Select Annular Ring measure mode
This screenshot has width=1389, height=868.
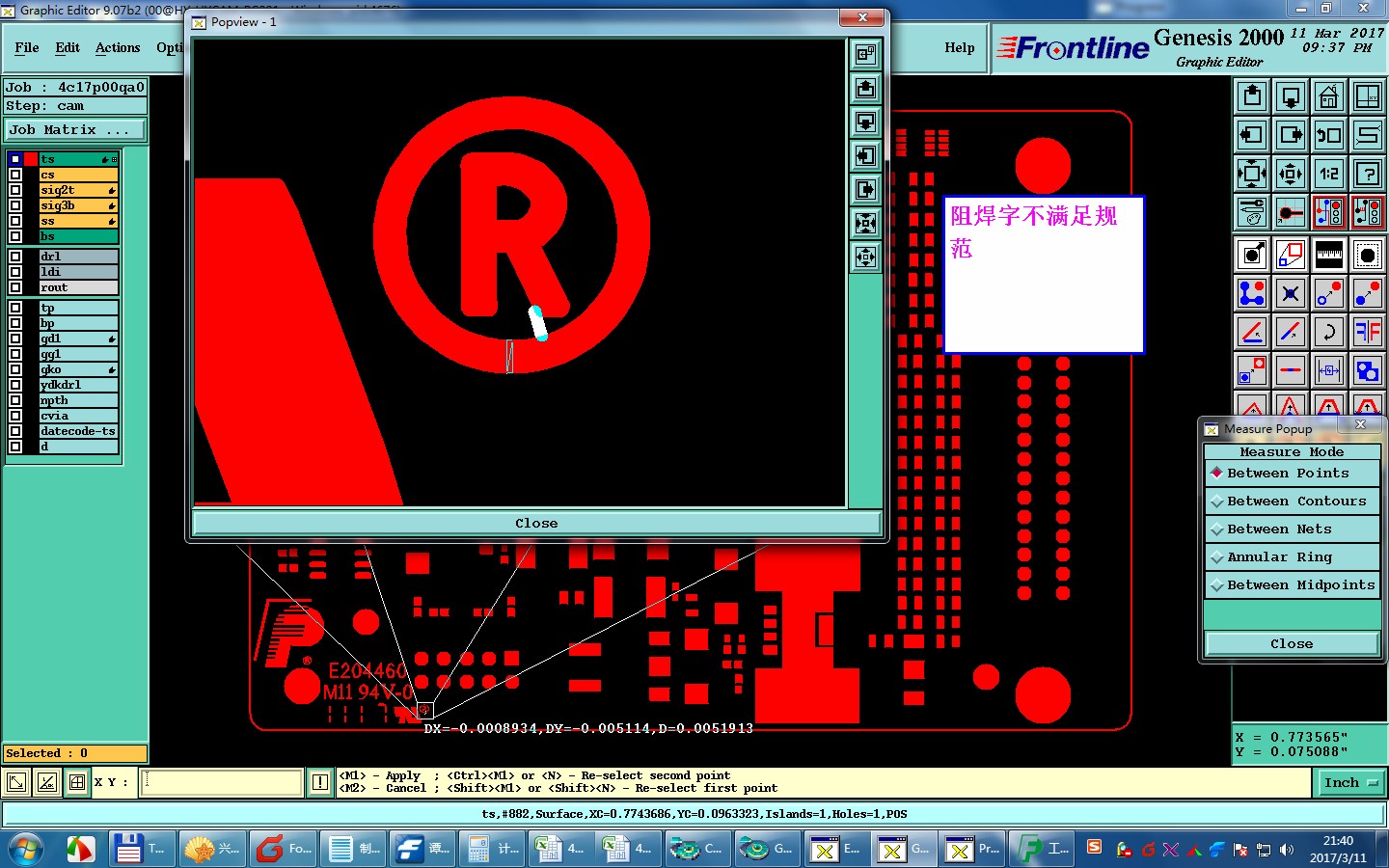click(1292, 557)
